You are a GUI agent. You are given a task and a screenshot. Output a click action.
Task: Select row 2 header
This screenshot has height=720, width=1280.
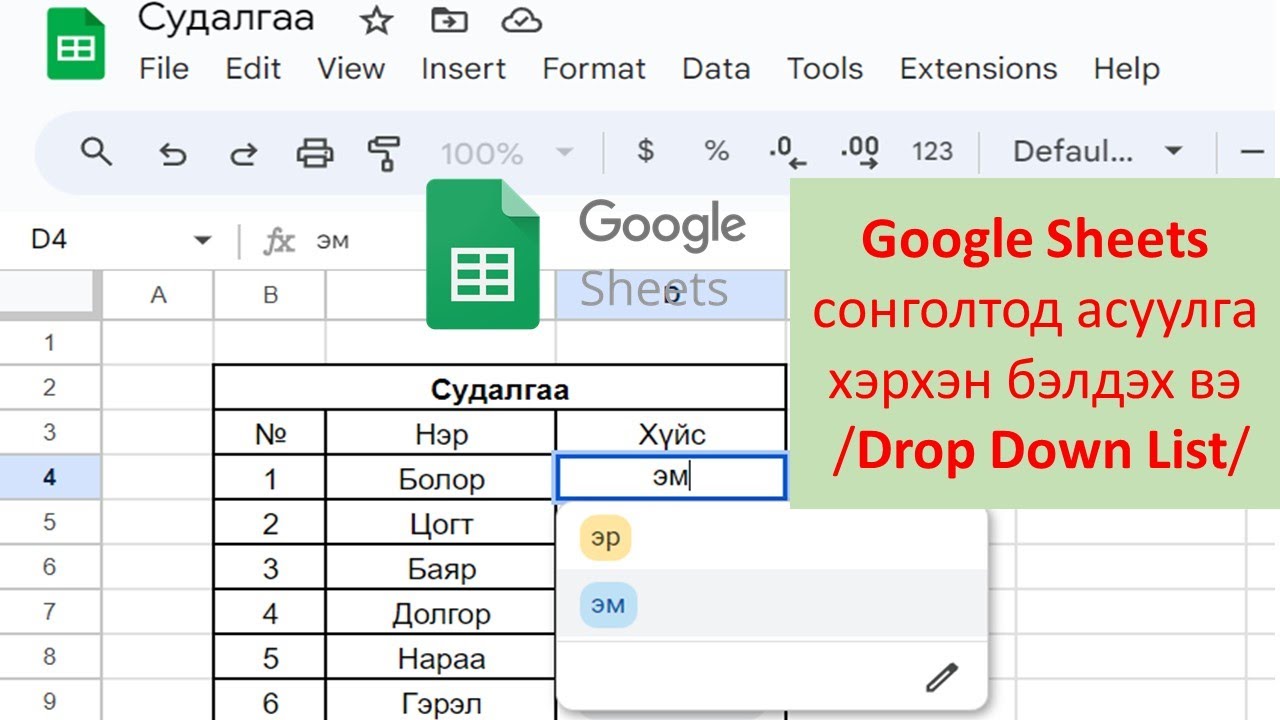[50, 388]
